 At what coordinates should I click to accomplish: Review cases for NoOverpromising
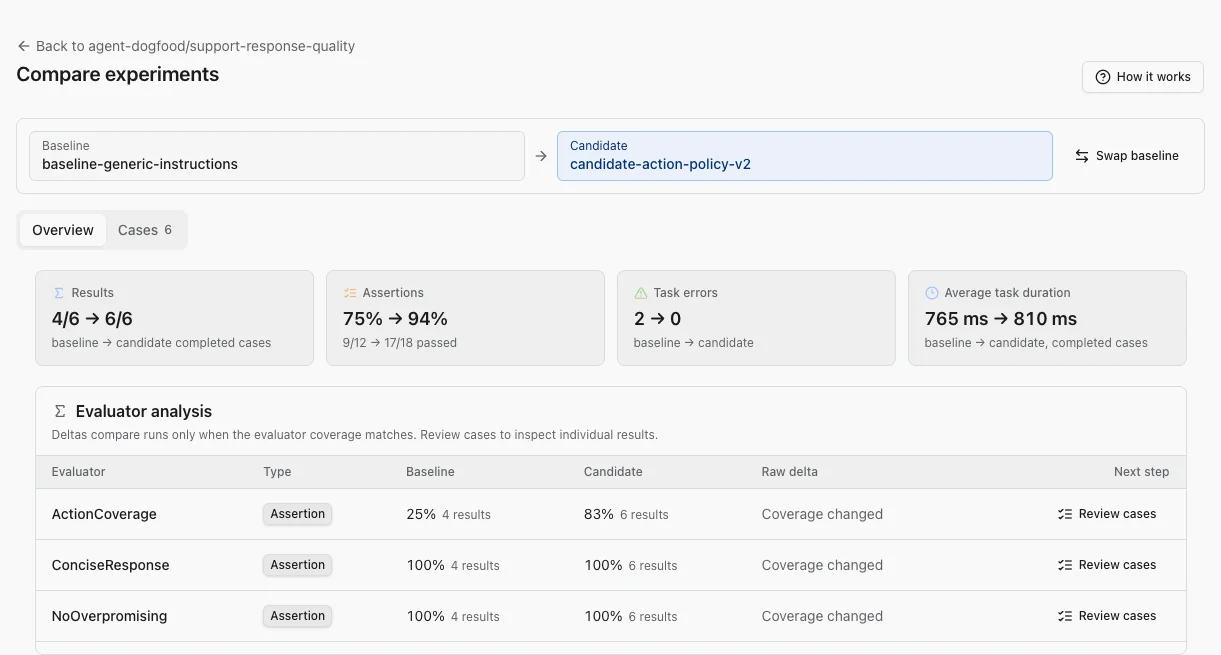(1107, 616)
